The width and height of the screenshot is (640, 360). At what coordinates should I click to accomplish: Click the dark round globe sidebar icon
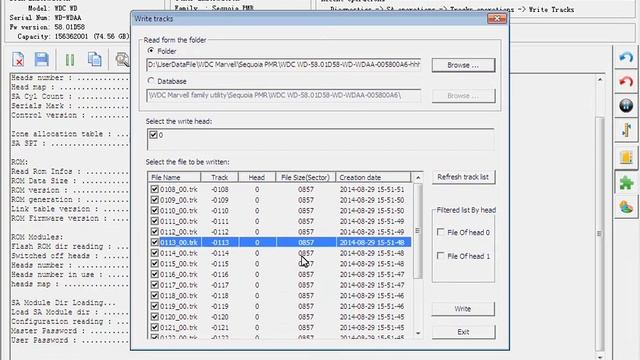point(626,105)
